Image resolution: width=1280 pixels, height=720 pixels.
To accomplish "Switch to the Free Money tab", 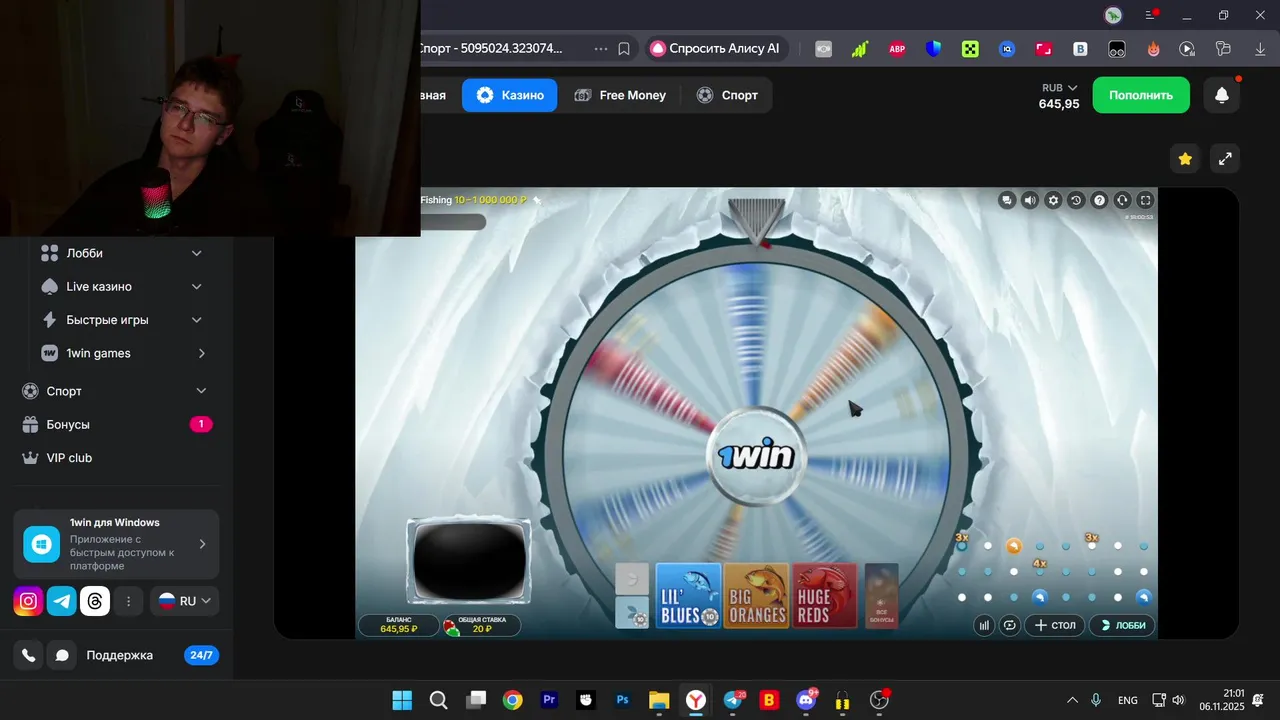I will tap(620, 95).
